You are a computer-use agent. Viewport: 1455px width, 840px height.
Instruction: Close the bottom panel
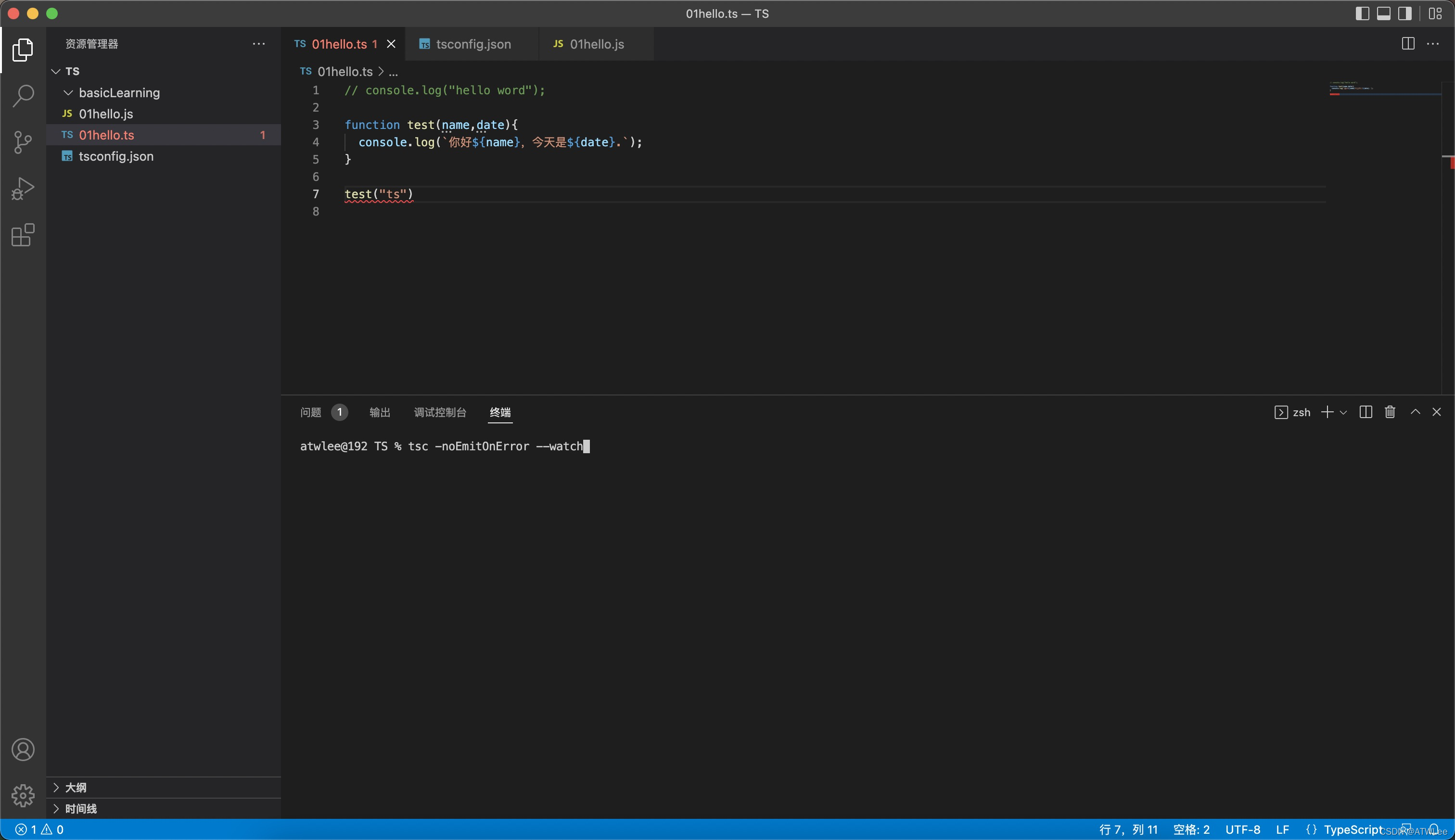tap(1437, 412)
